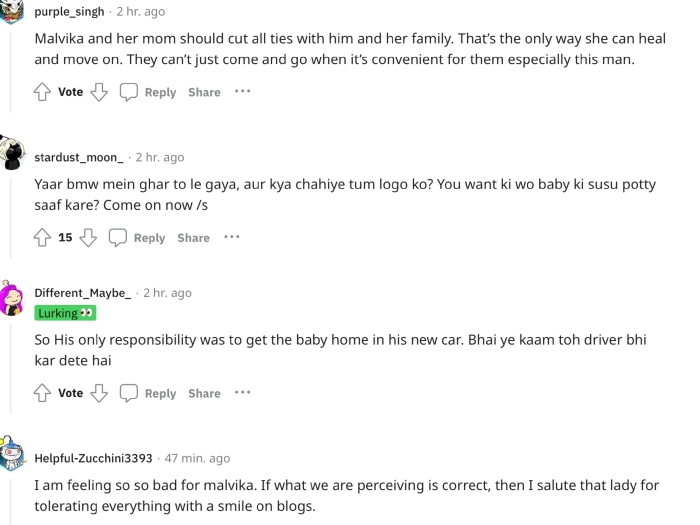Upvote stardust_moon_'s comment
Screen dimensions: 700x525
tap(43, 238)
